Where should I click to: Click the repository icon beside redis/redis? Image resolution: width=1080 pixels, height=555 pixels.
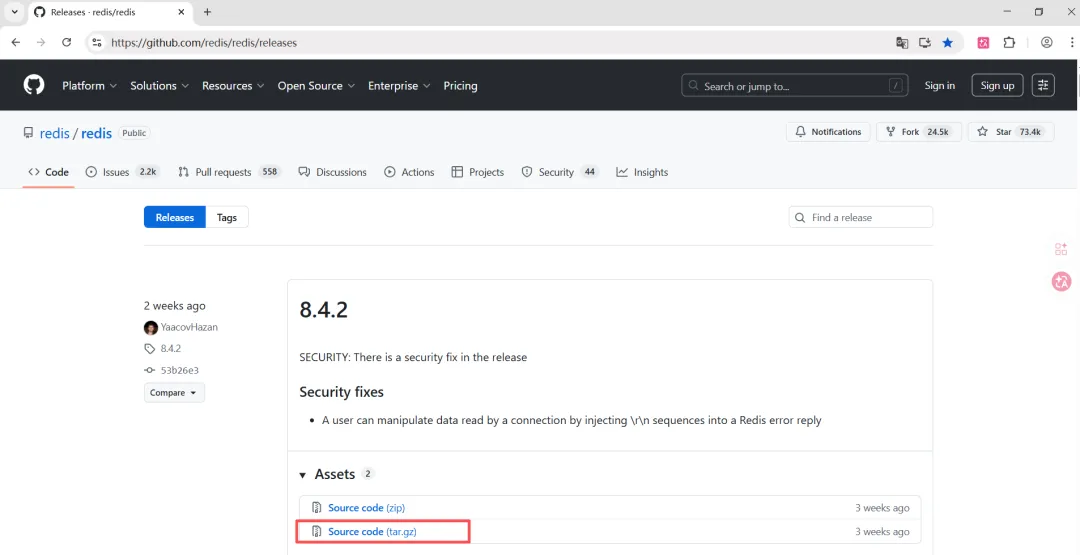(28, 132)
